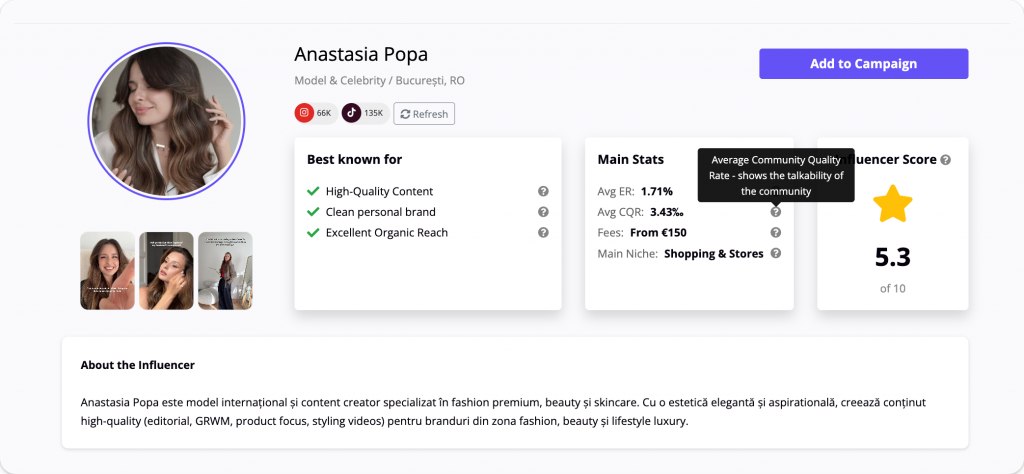This screenshot has width=1024, height=474.
Task: Click help icon beside Excellent Organic Reach
Action: (x=543, y=233)
